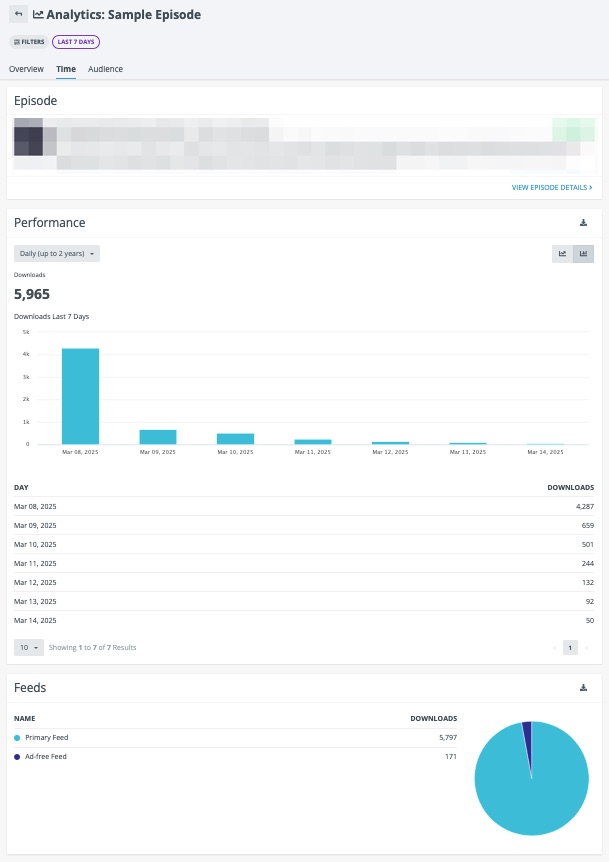609x862 pixels.
Task: Download the Performance data export
Action: (583, 223)
